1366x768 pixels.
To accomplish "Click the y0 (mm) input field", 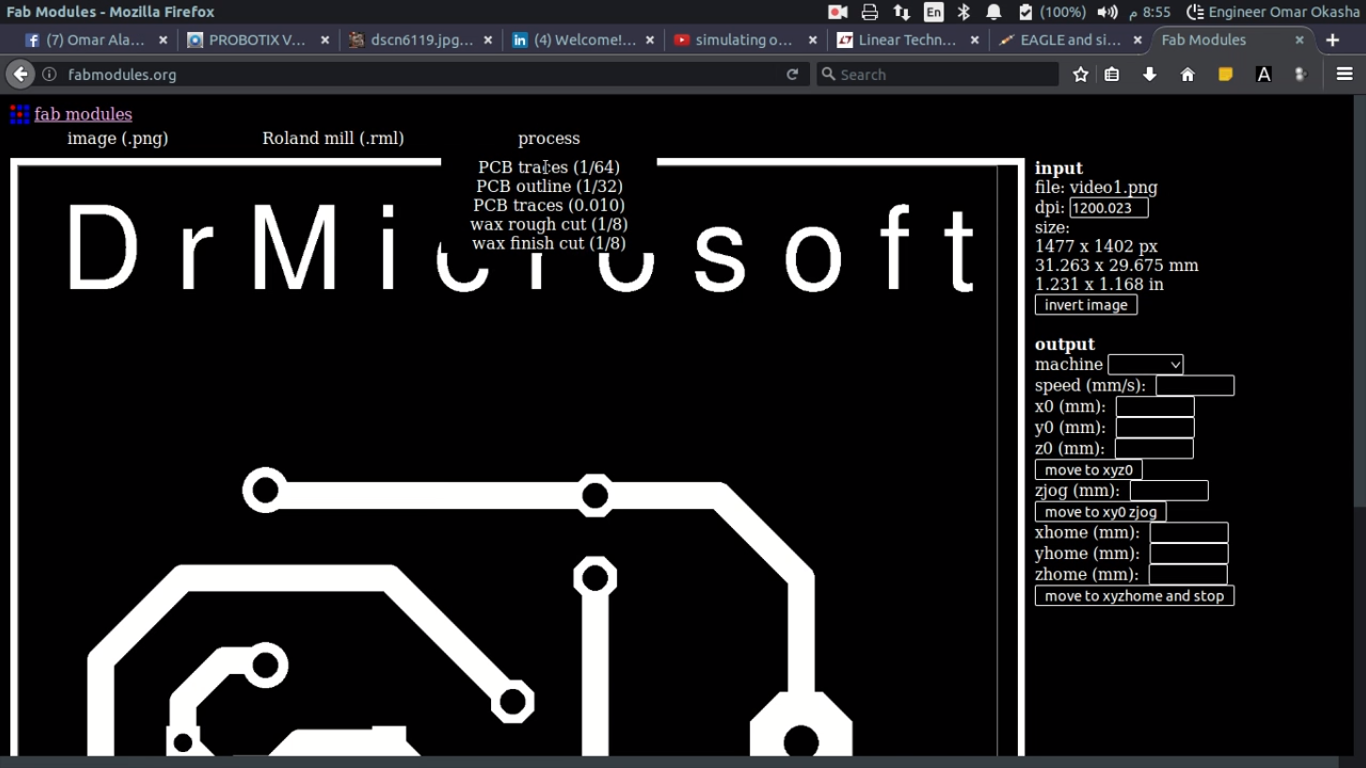I will coord(1155,428).
